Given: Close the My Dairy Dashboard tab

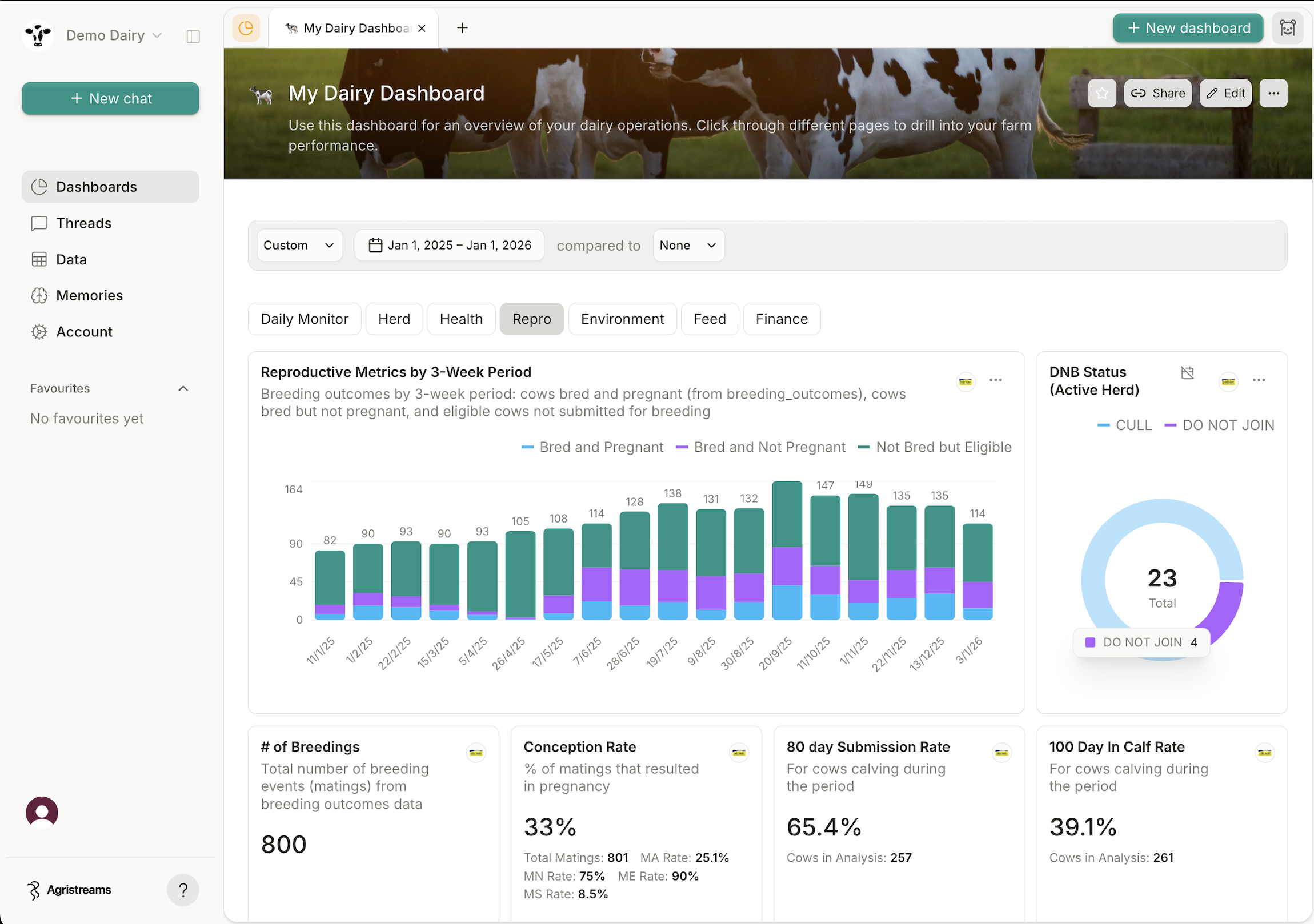Looking at the screenshot, I should click(422, 28).
